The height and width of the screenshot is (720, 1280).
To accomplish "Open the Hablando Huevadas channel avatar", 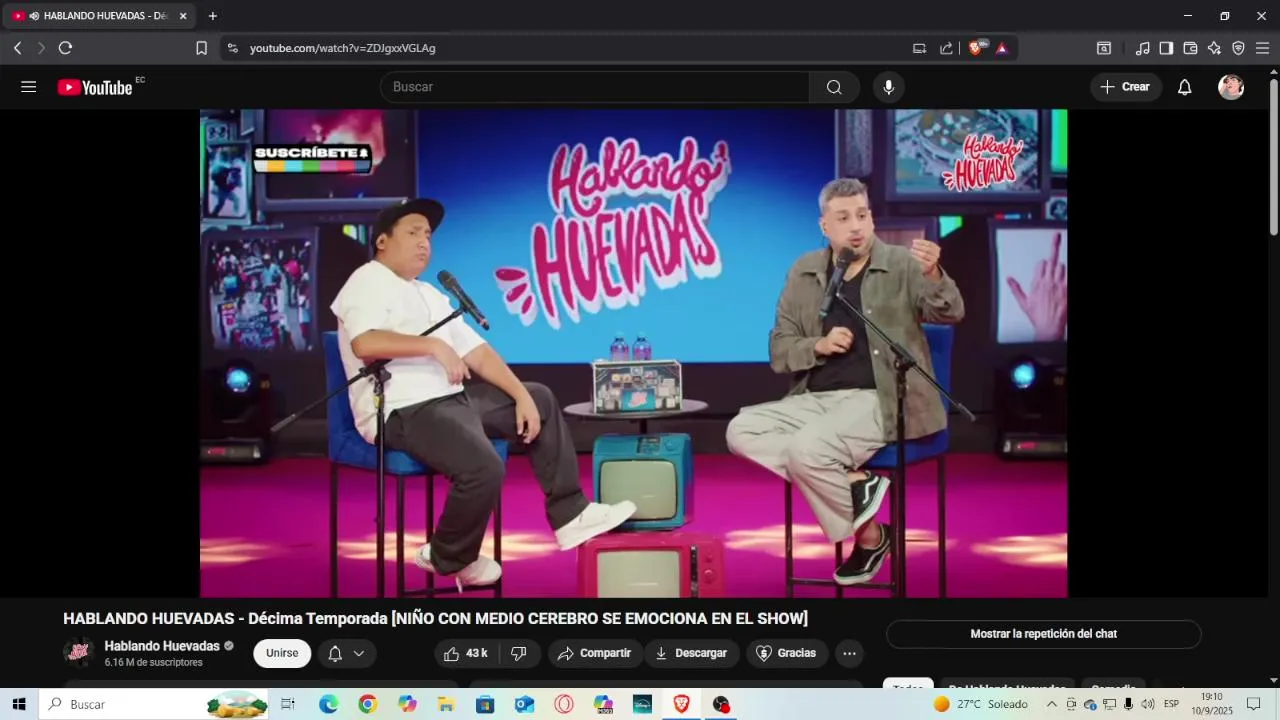I will 79,653.
